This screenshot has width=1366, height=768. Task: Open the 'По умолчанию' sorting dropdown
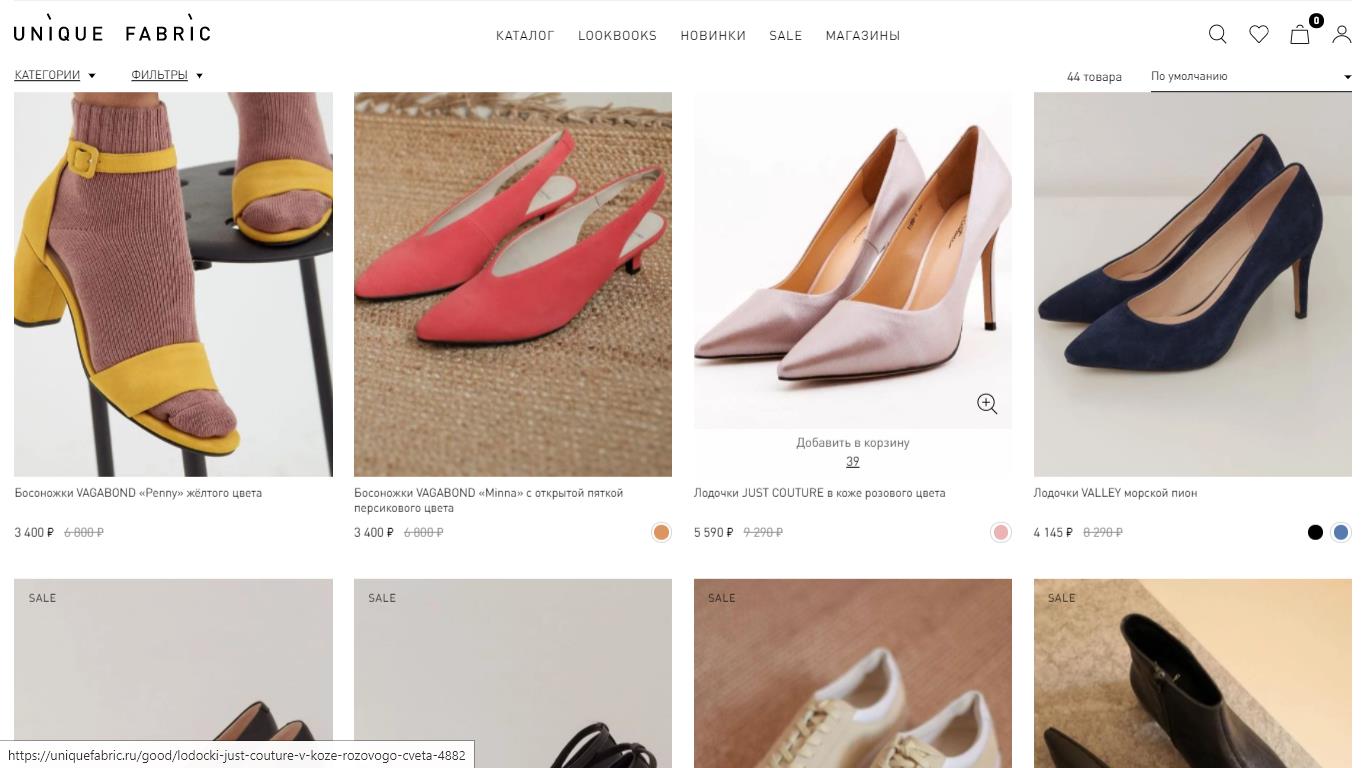coord(1251,76)
